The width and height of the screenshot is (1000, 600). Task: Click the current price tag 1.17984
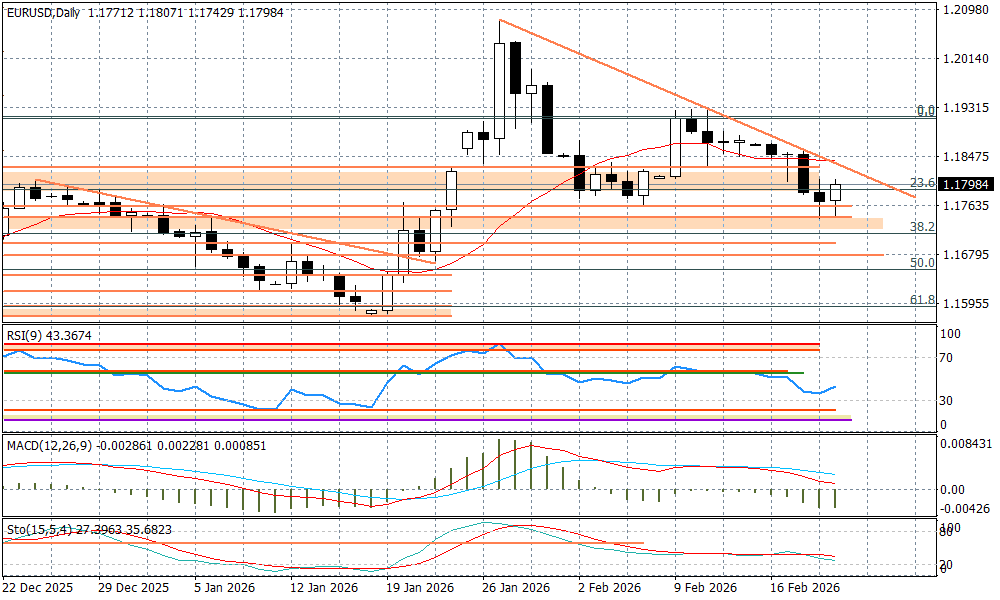tap(965, 185)
